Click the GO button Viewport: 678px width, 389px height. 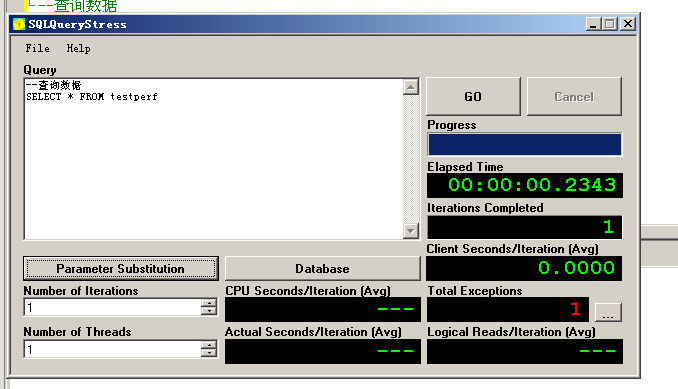pos(473,96)
